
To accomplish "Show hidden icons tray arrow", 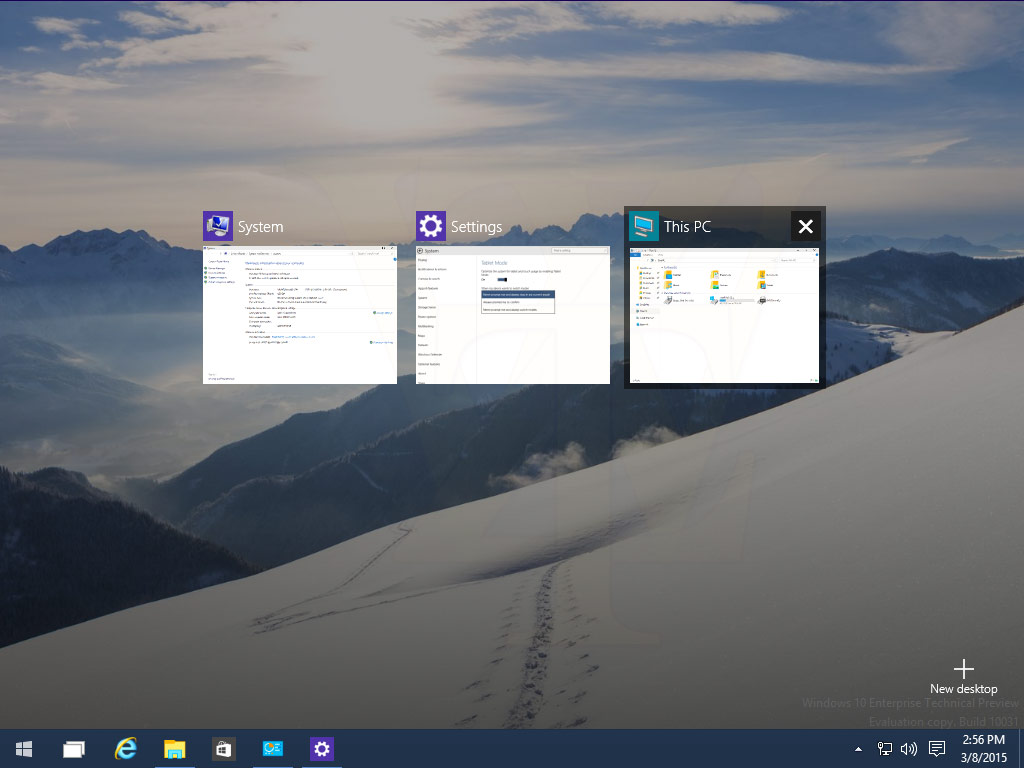I will click(858, 749).
